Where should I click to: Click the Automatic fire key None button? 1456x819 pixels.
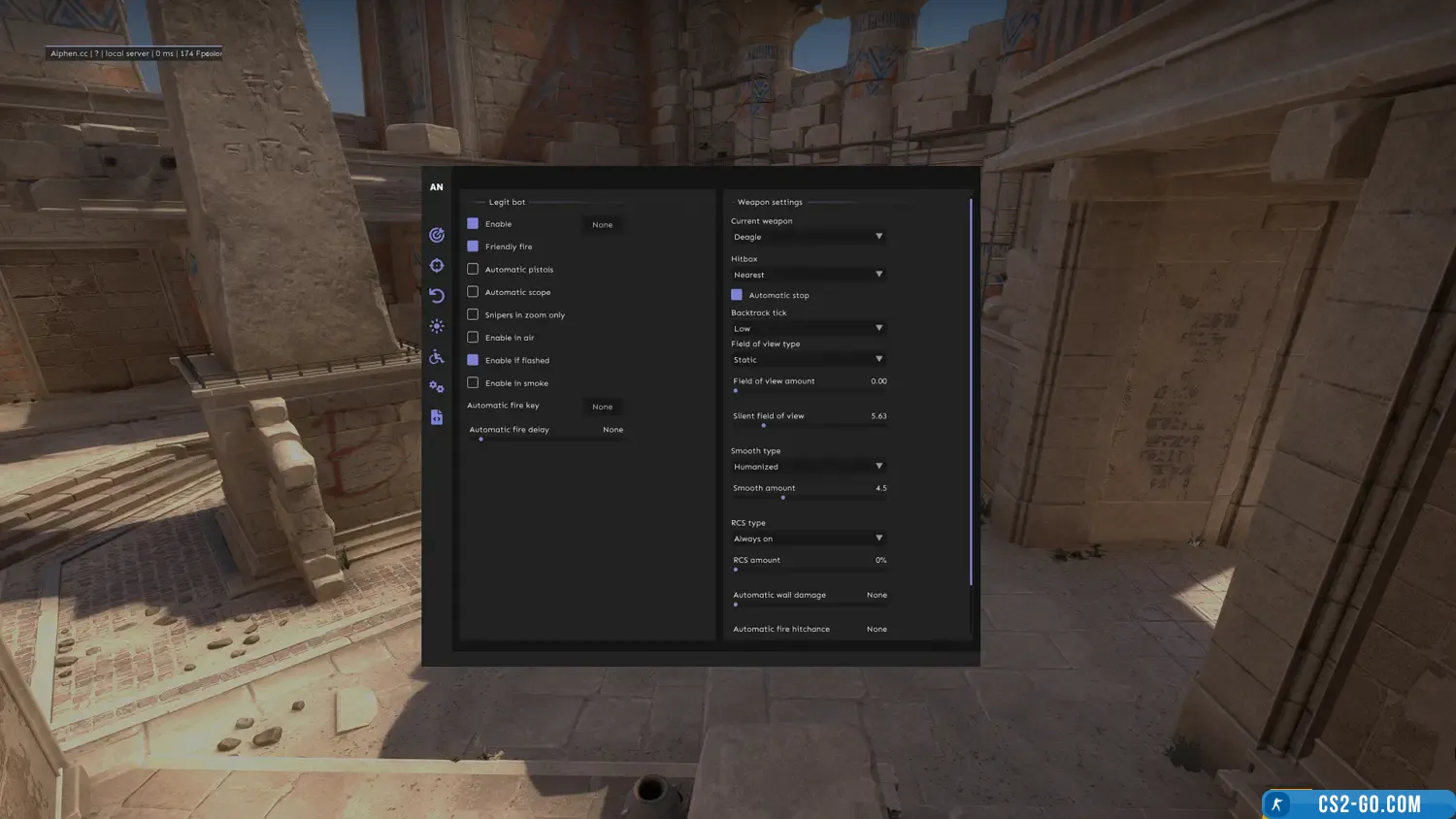[602, 407]
